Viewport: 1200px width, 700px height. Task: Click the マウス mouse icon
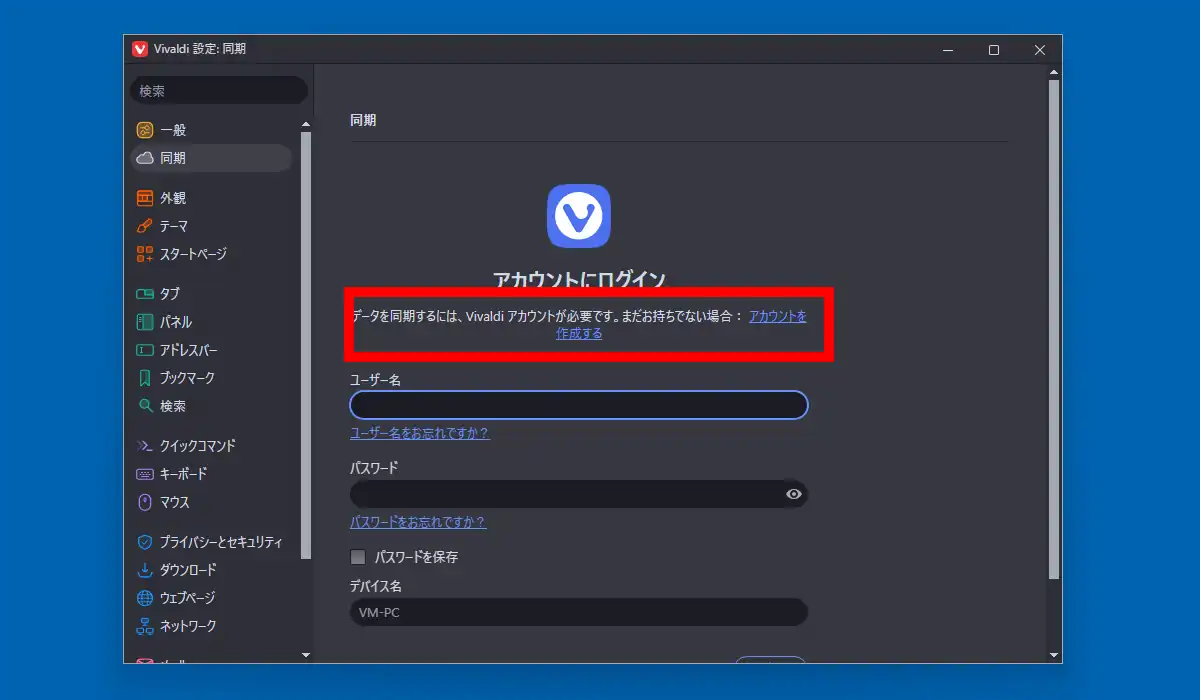click(x=145, y=502)
